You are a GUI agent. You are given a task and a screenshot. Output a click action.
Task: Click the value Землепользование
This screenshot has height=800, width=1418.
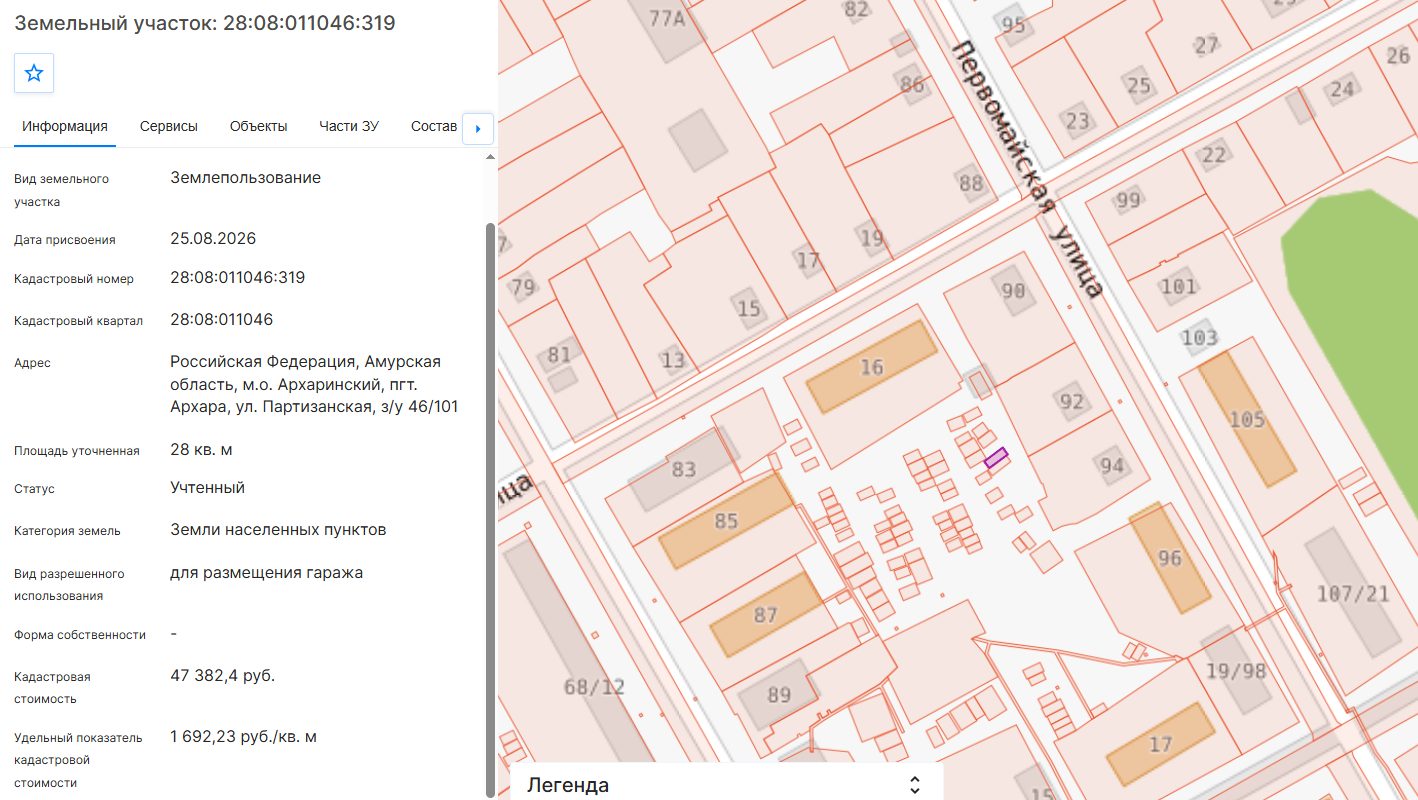pyautogui.click(x=246, y=178)
